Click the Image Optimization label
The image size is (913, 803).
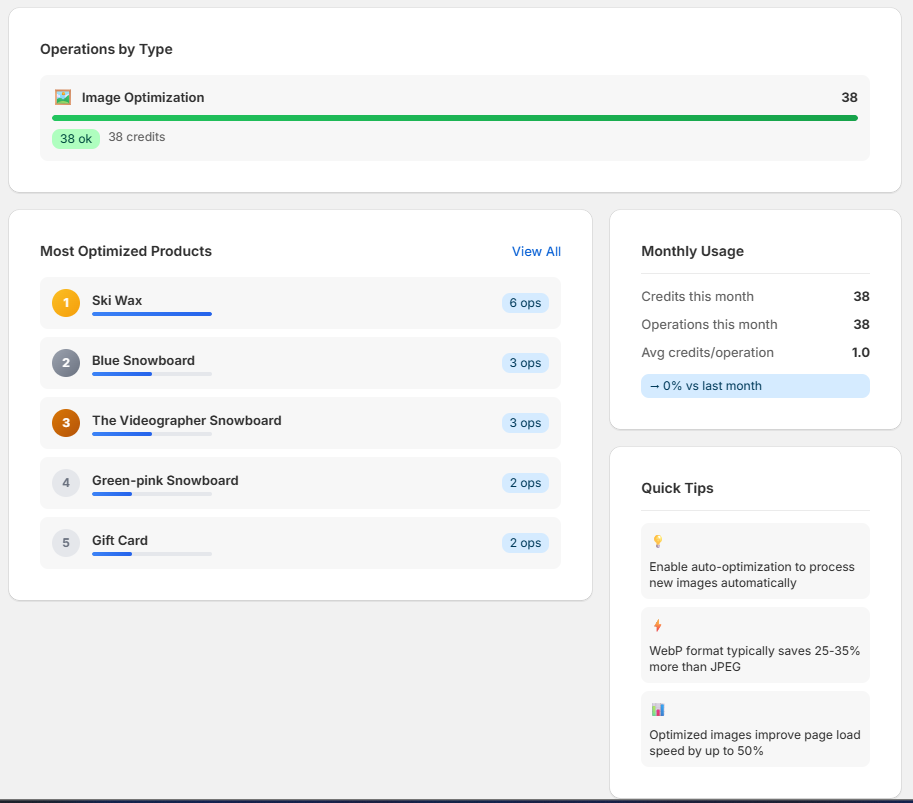[143, 97]
